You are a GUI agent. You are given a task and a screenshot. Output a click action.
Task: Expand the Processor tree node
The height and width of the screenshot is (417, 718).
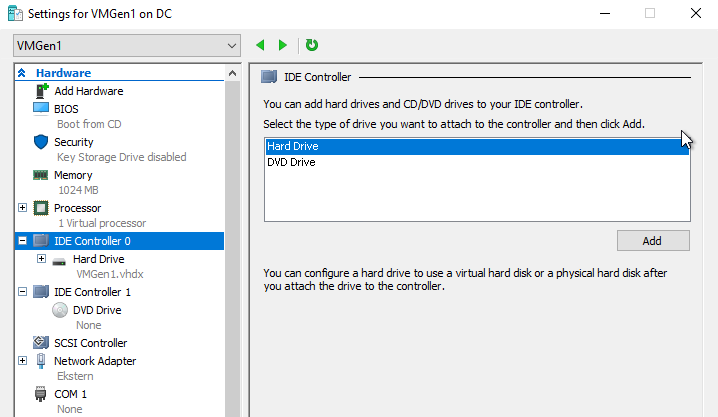tap(22, 208)
